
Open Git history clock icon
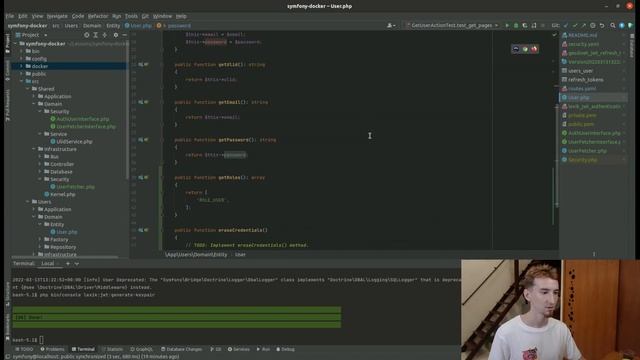click(x=593, y=25)
